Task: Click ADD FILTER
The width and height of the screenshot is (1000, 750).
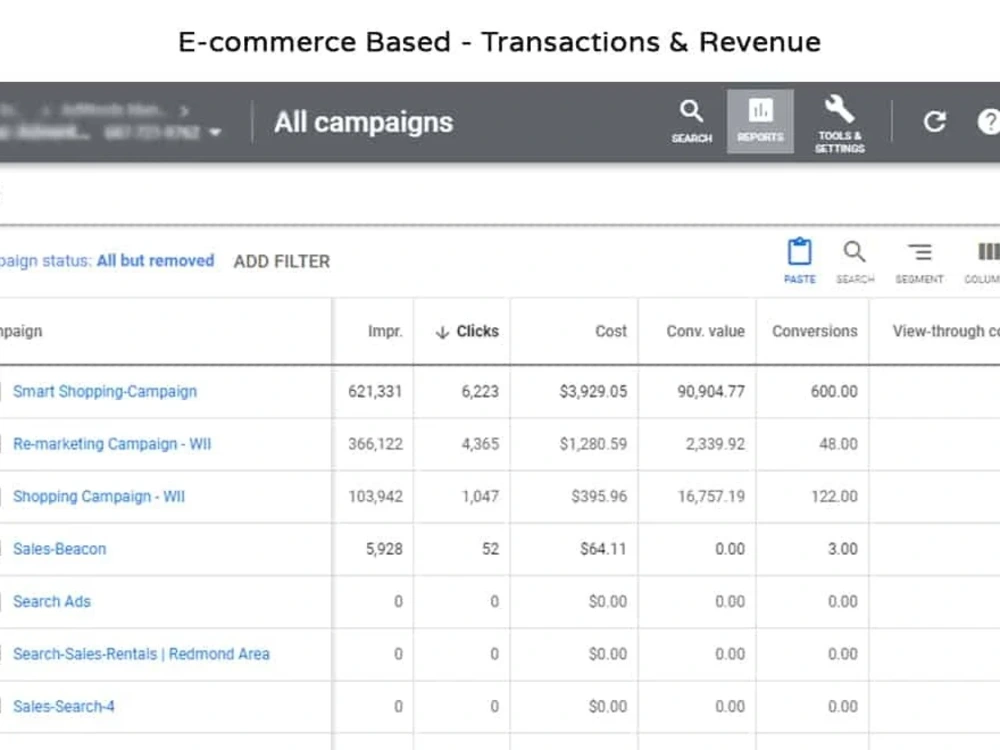Action: pos(281,261)
